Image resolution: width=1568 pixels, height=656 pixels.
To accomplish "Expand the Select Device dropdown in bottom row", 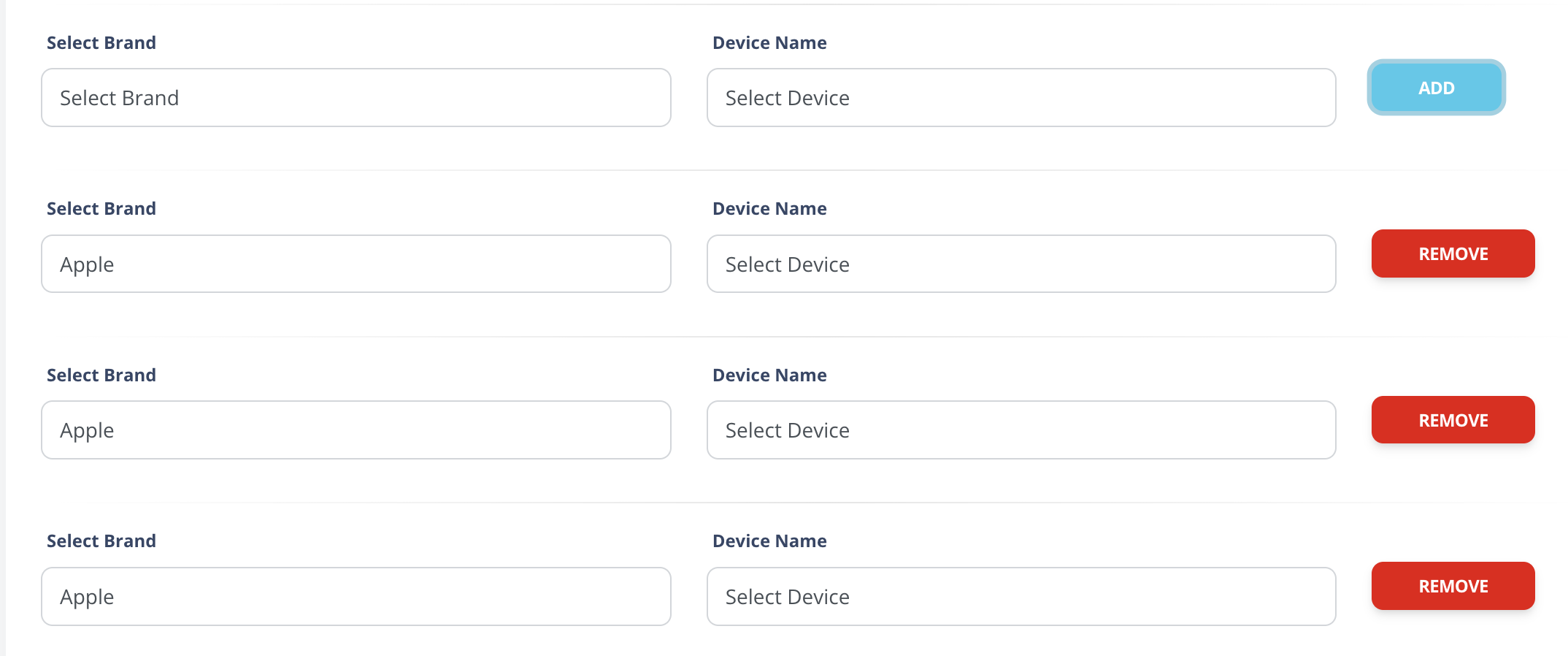I will click(x=1021, y=596).
